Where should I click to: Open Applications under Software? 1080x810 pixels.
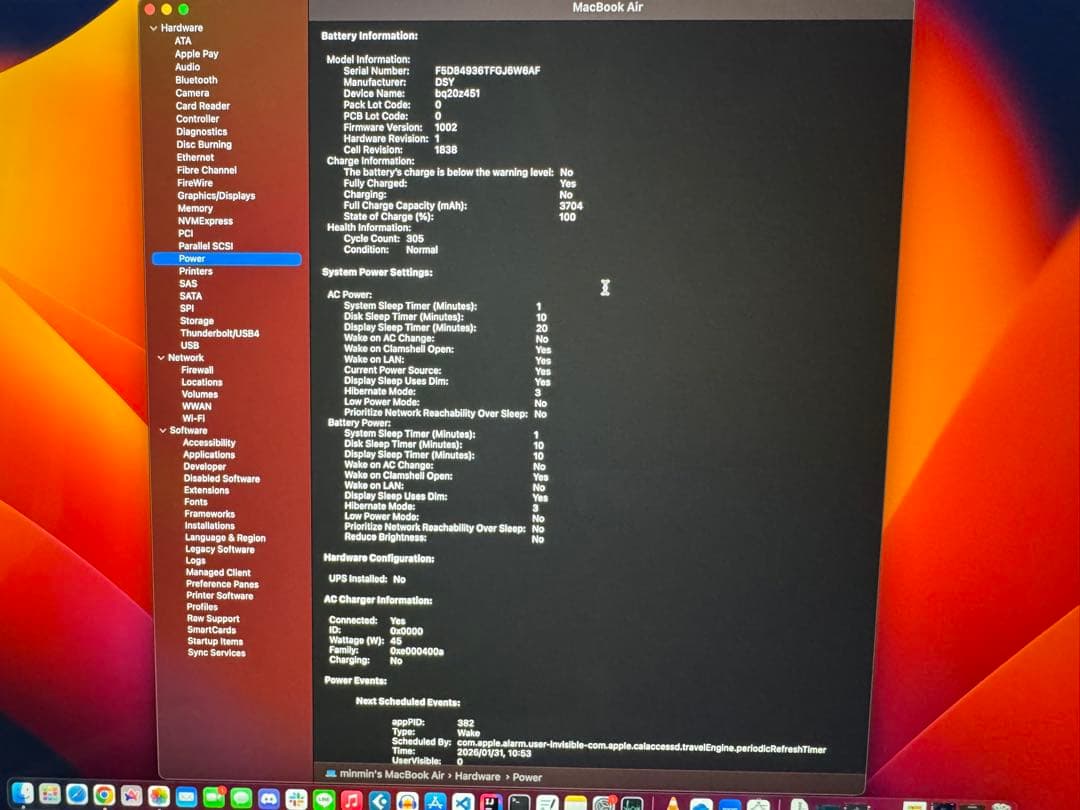[x=209, y=455]
